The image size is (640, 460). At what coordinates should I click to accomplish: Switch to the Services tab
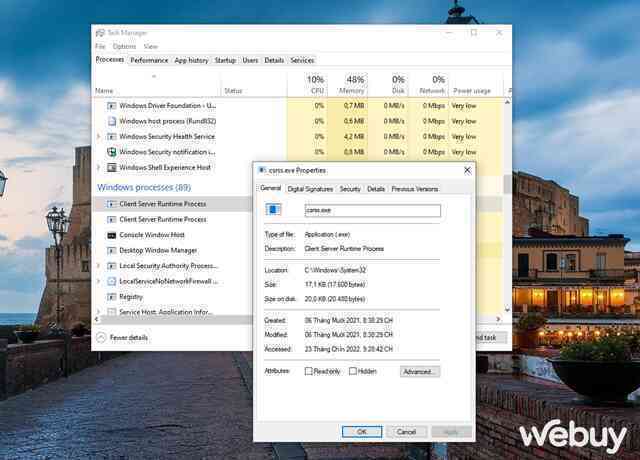(302, 60)
